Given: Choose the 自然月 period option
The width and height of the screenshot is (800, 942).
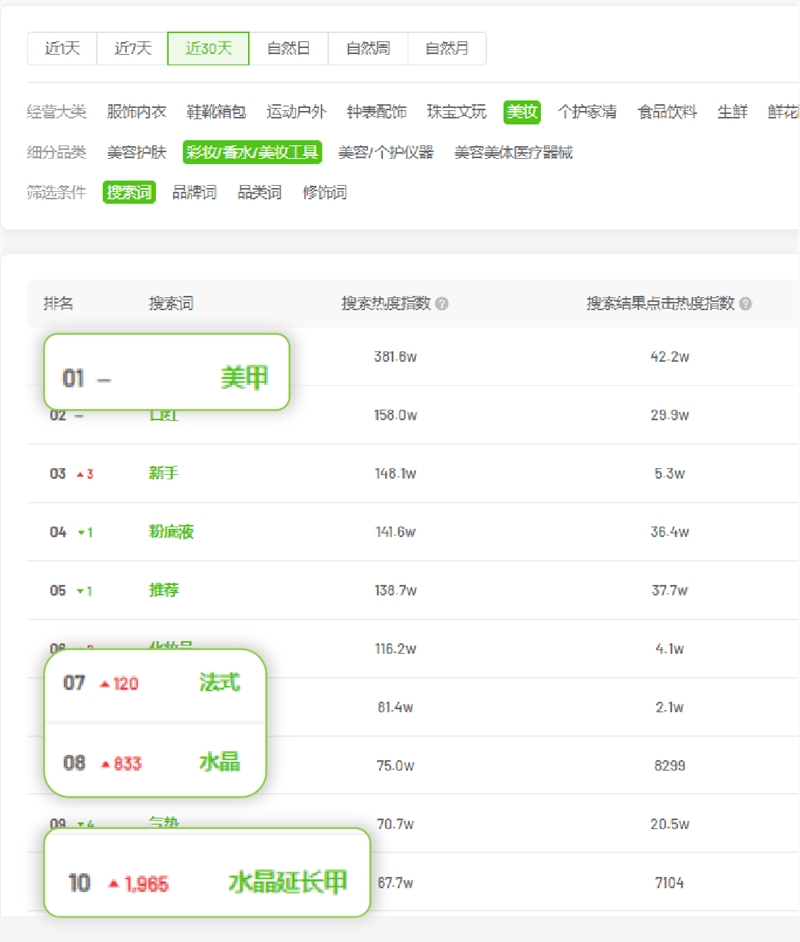Looking at the screenshot, I should coord(447,48).
